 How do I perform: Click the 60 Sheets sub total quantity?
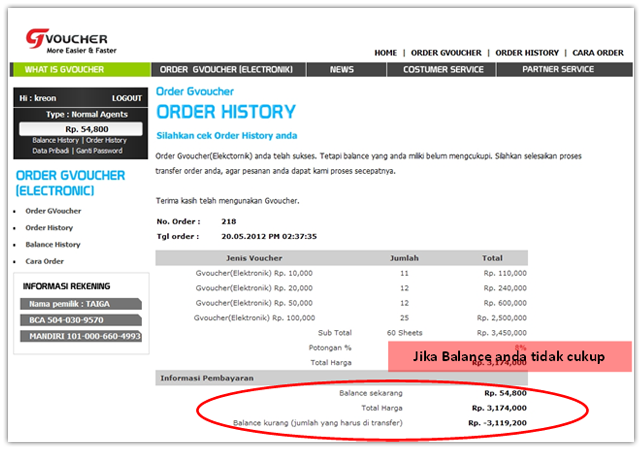404,333
